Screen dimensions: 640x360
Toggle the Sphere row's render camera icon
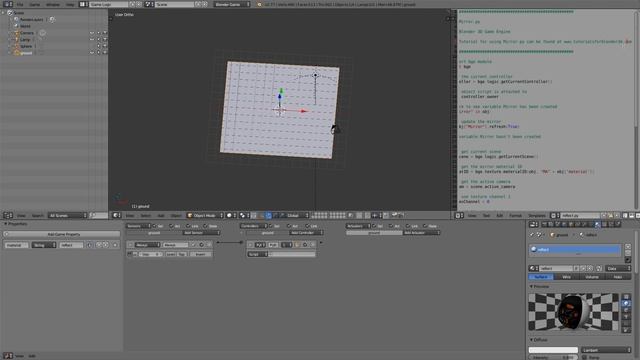[105, 46]
